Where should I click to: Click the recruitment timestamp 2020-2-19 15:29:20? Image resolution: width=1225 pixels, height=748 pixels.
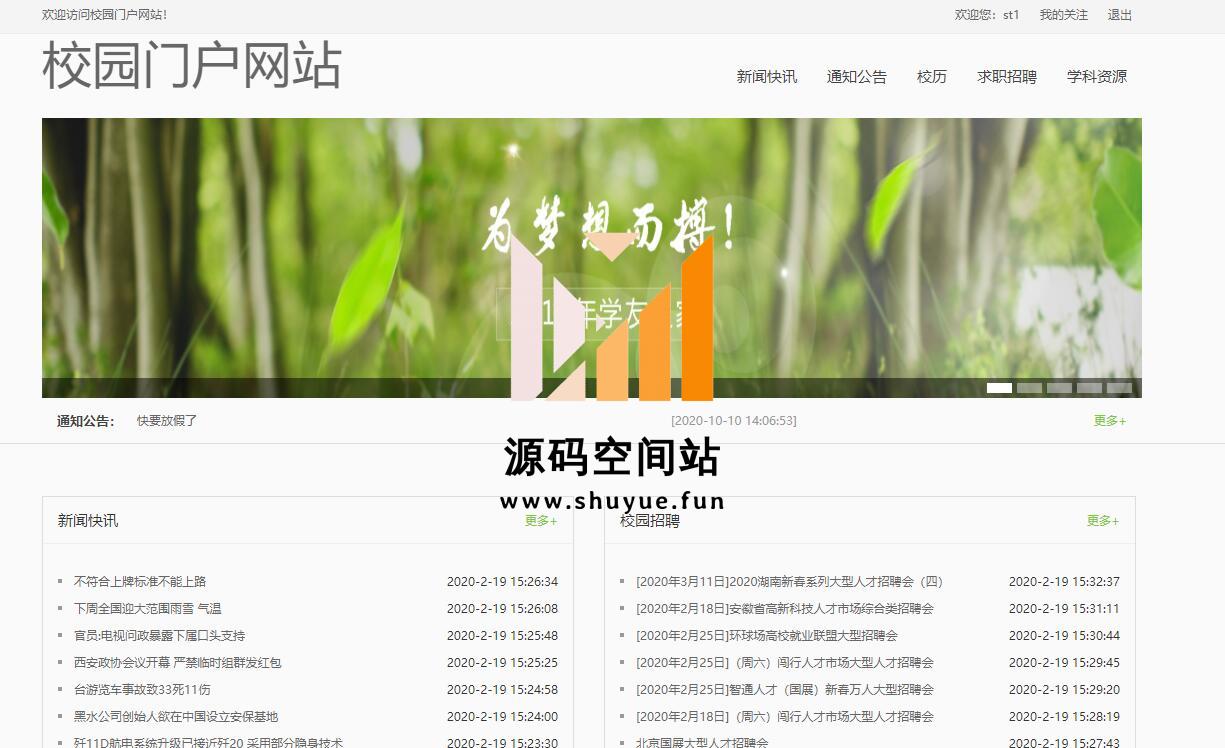1064,689
